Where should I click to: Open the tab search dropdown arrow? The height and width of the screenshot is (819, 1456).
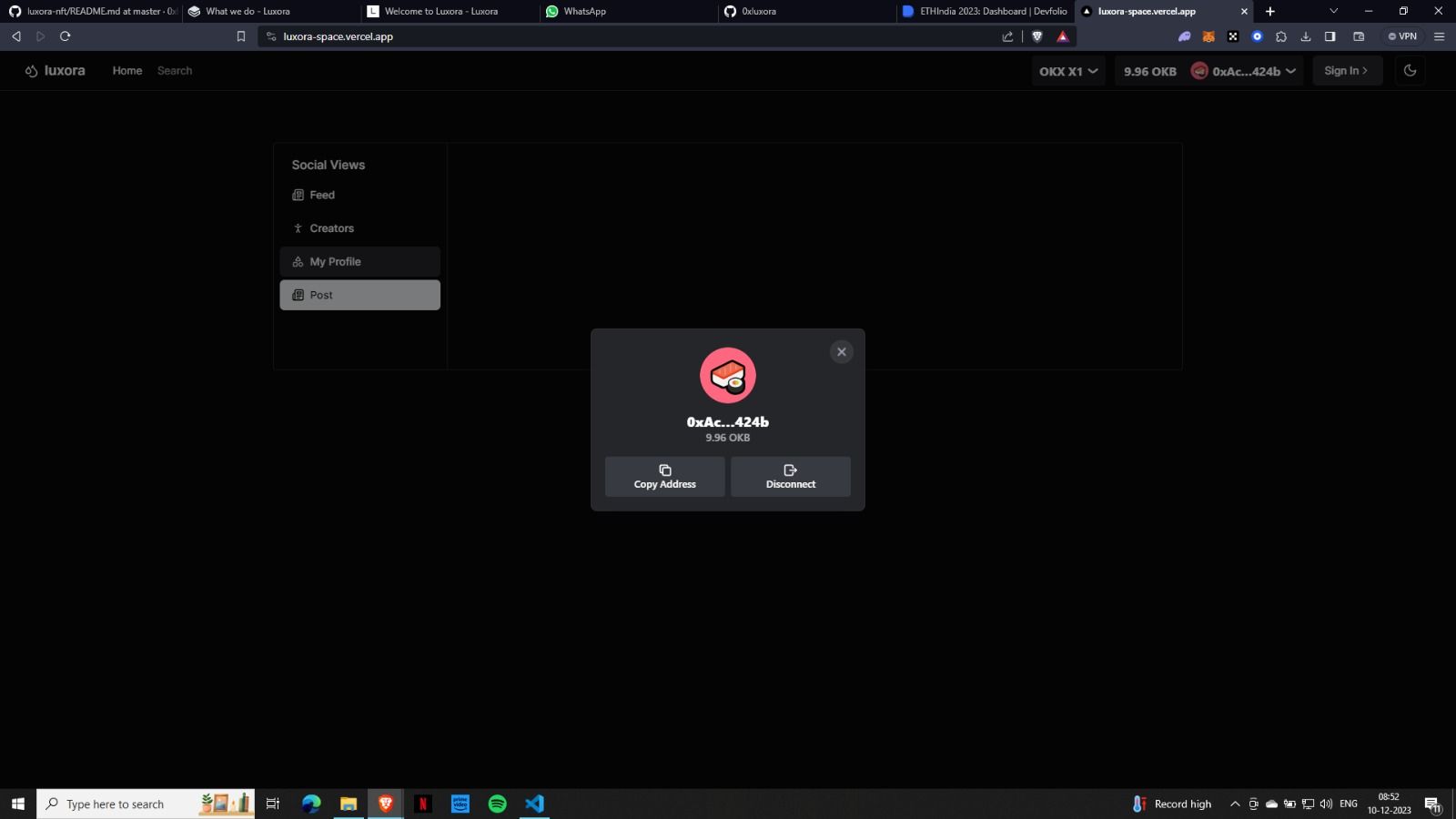(1333, 11)
